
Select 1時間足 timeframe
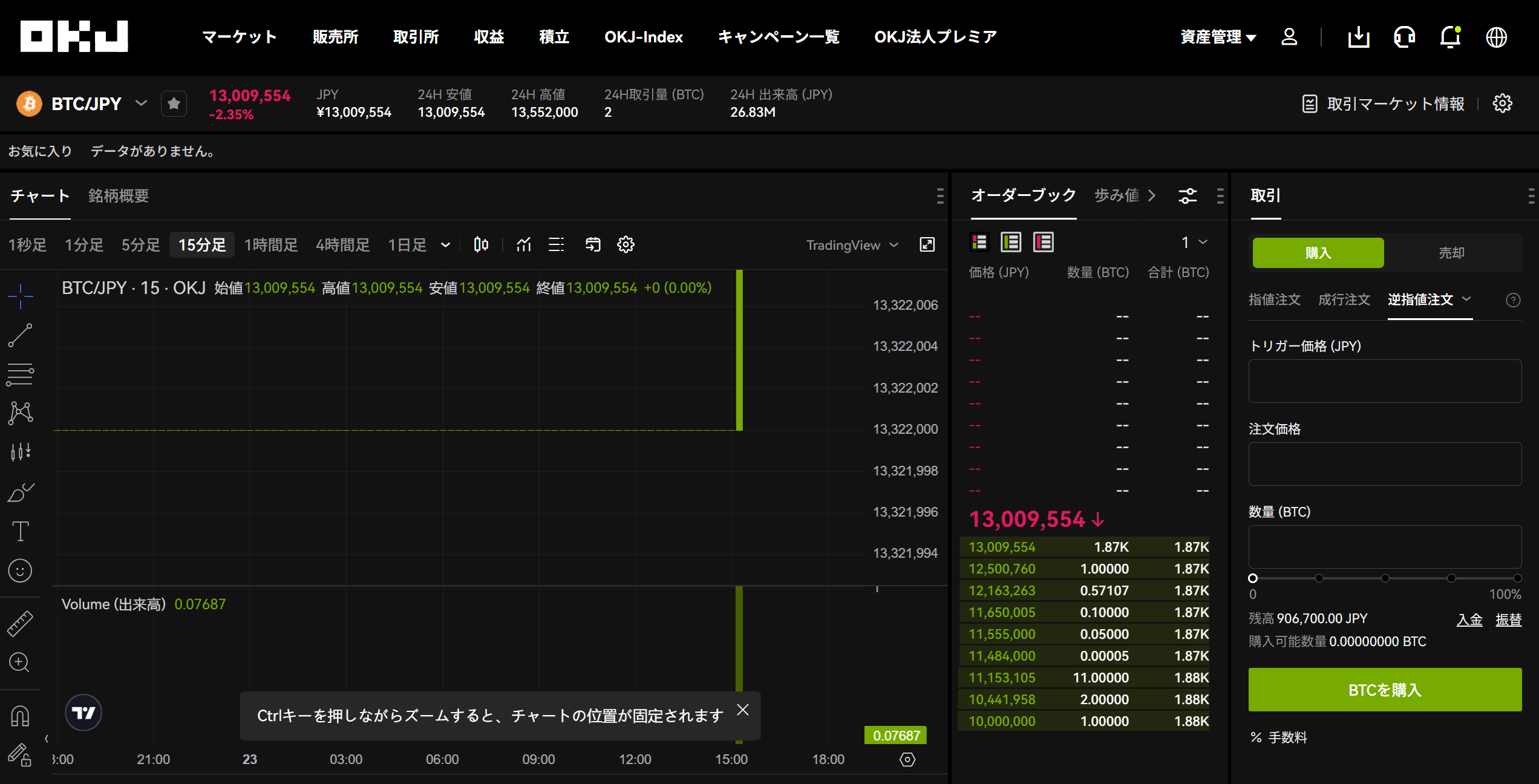pos(271,245)
